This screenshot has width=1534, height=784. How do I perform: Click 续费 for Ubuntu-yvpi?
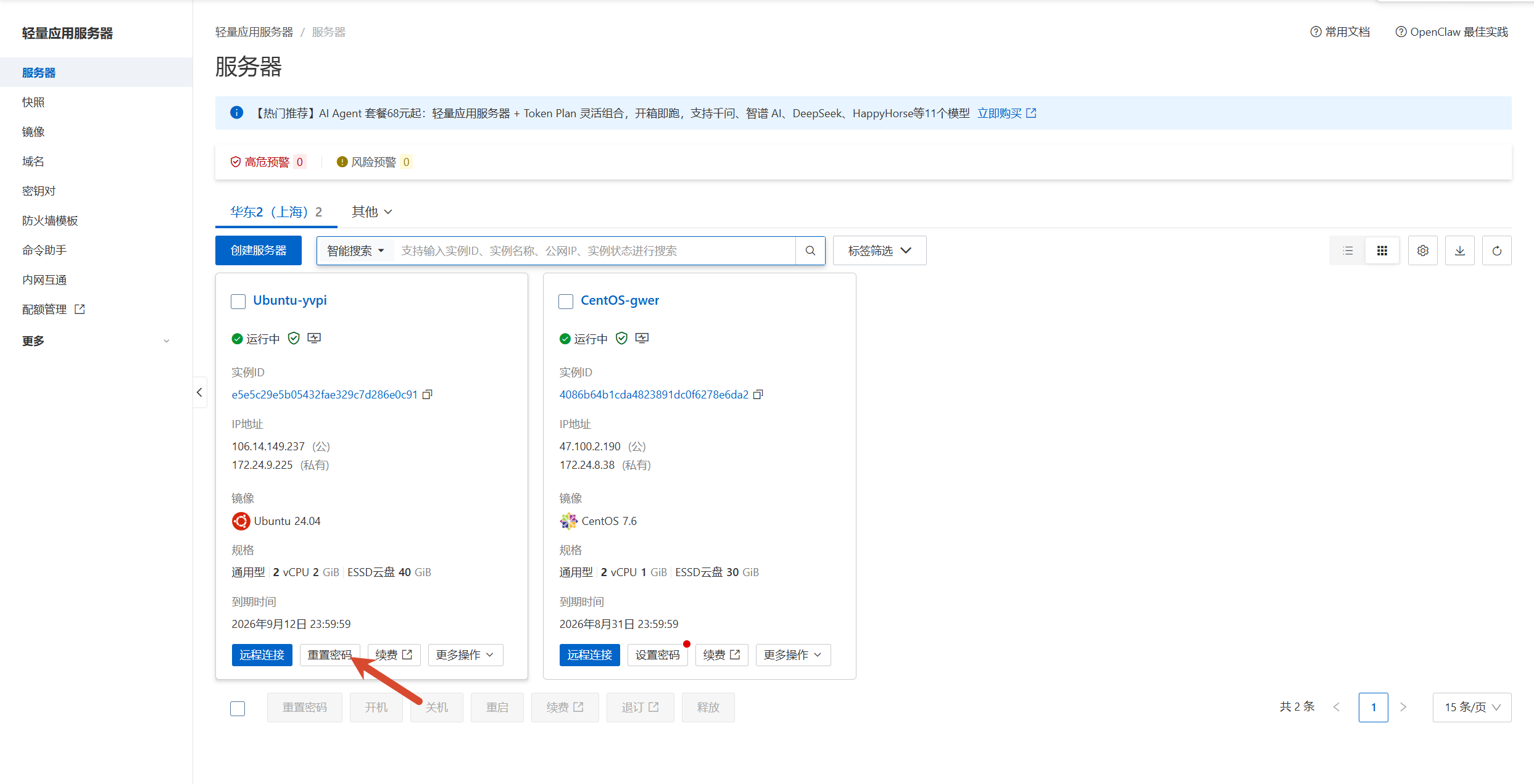point(394,655)
